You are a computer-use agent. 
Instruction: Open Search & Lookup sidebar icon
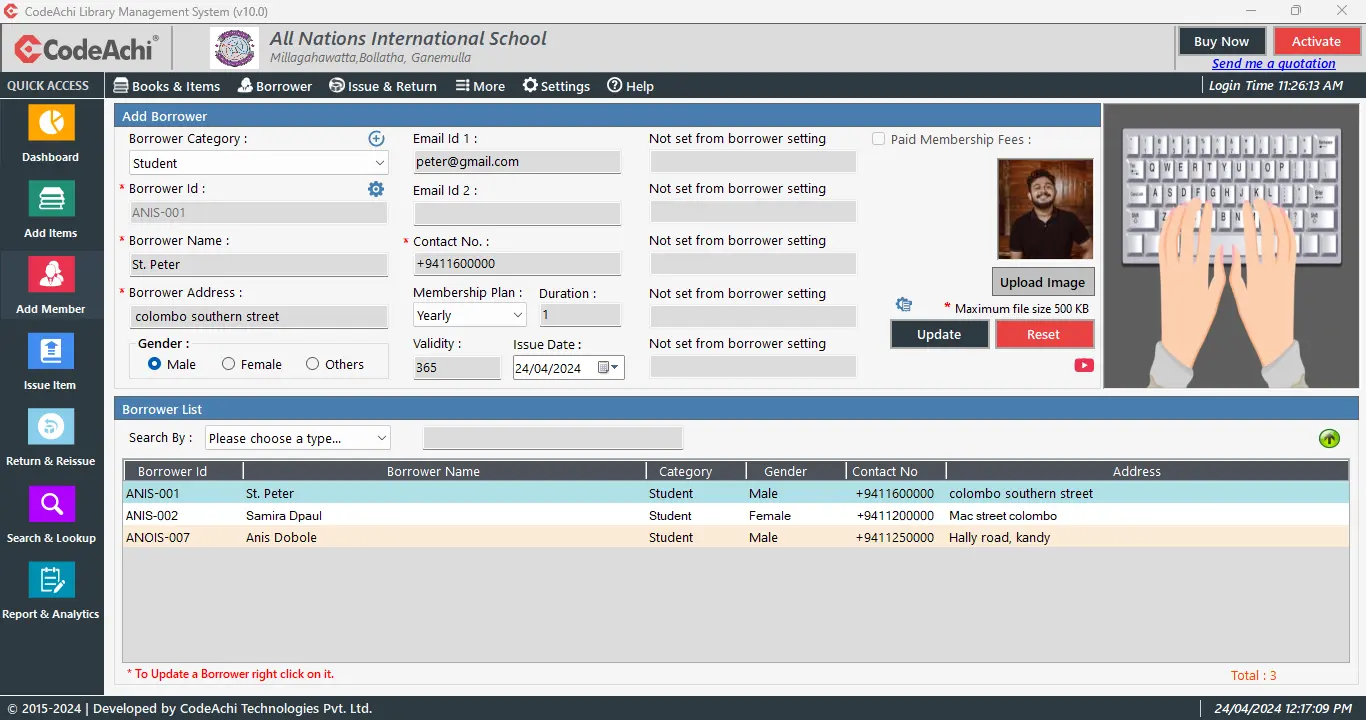[51, 504]
